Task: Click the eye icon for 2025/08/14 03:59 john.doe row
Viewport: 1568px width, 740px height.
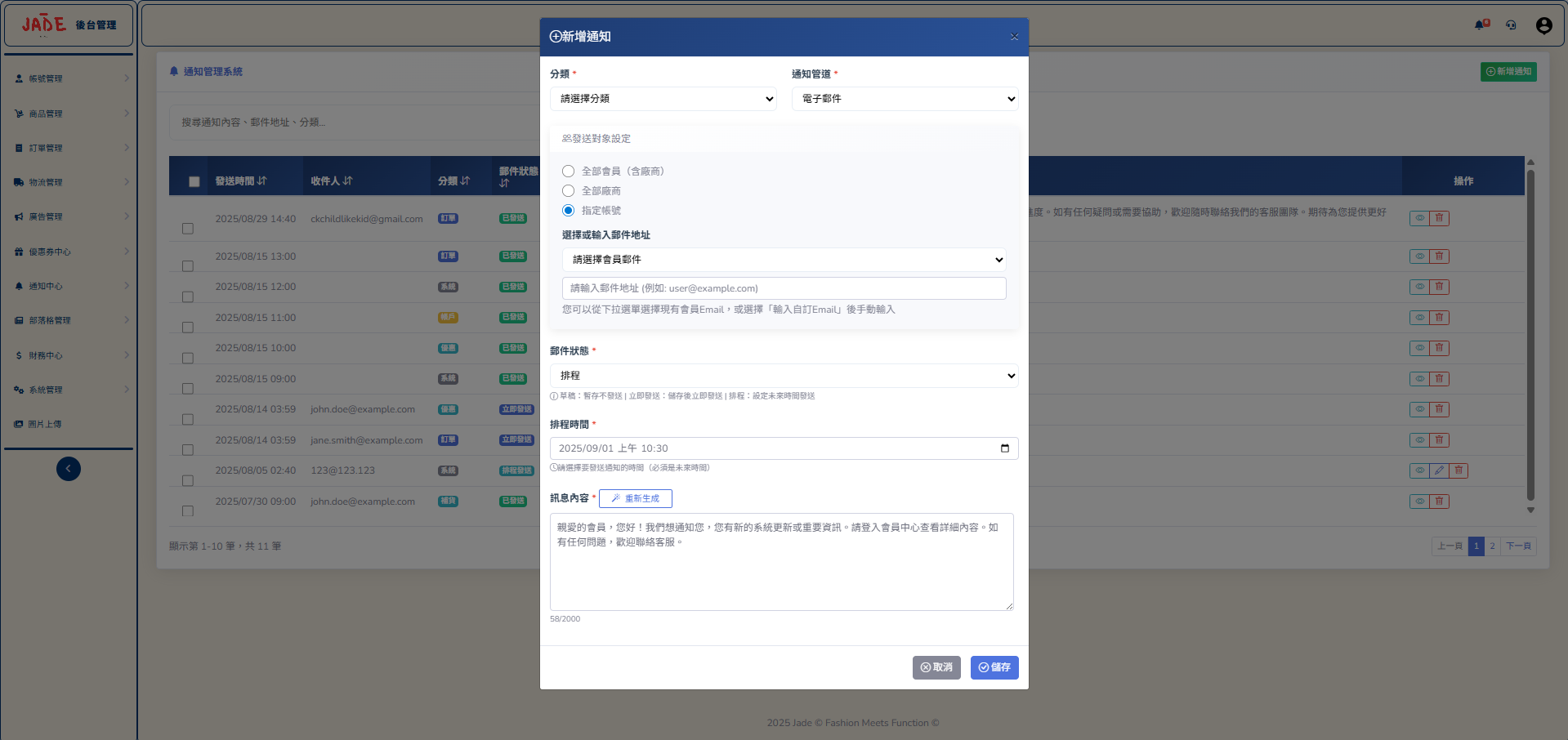Action: coord(1419,409)
